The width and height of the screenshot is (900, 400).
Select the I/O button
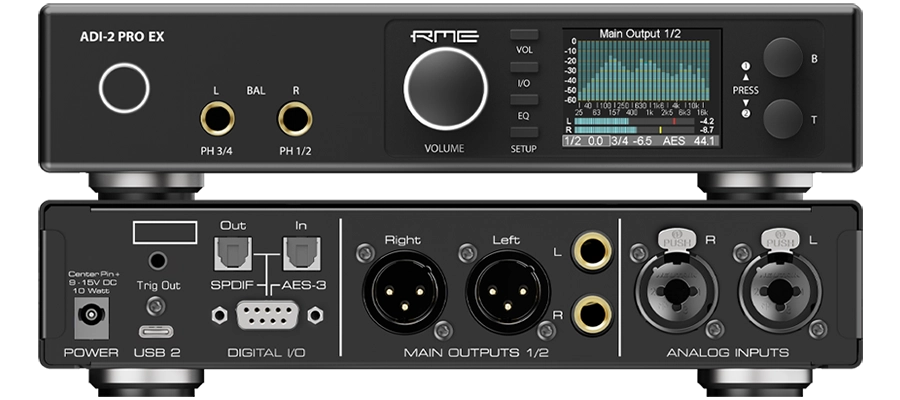[x=524, y=68]
